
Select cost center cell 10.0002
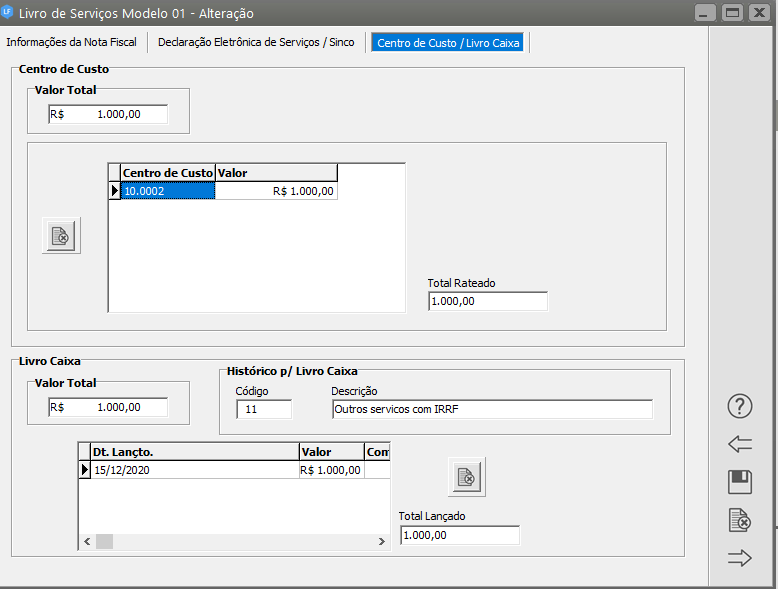(x=167, y=191)
